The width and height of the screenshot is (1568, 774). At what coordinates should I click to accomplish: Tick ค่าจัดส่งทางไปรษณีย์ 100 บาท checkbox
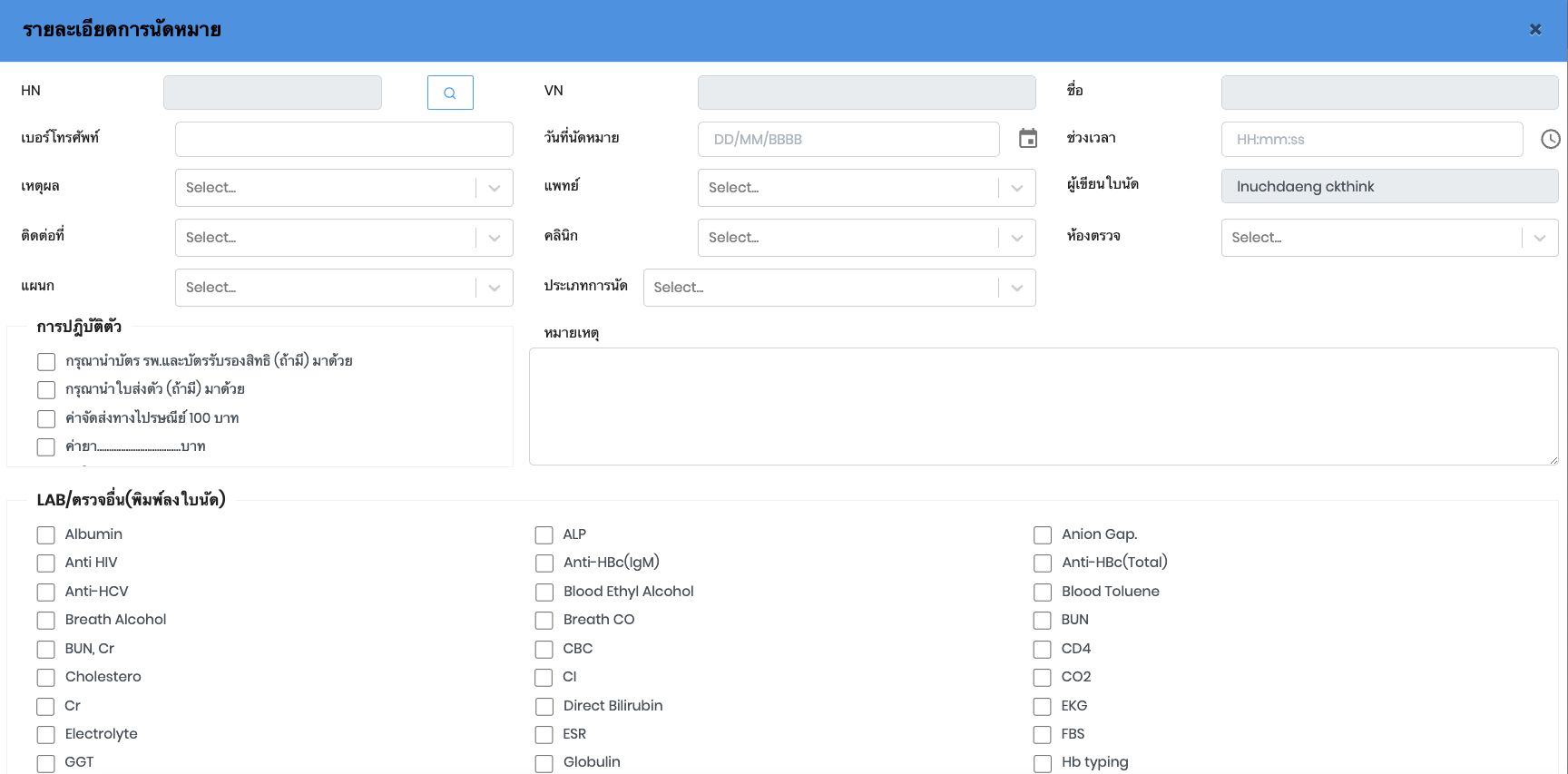[46, 419]
